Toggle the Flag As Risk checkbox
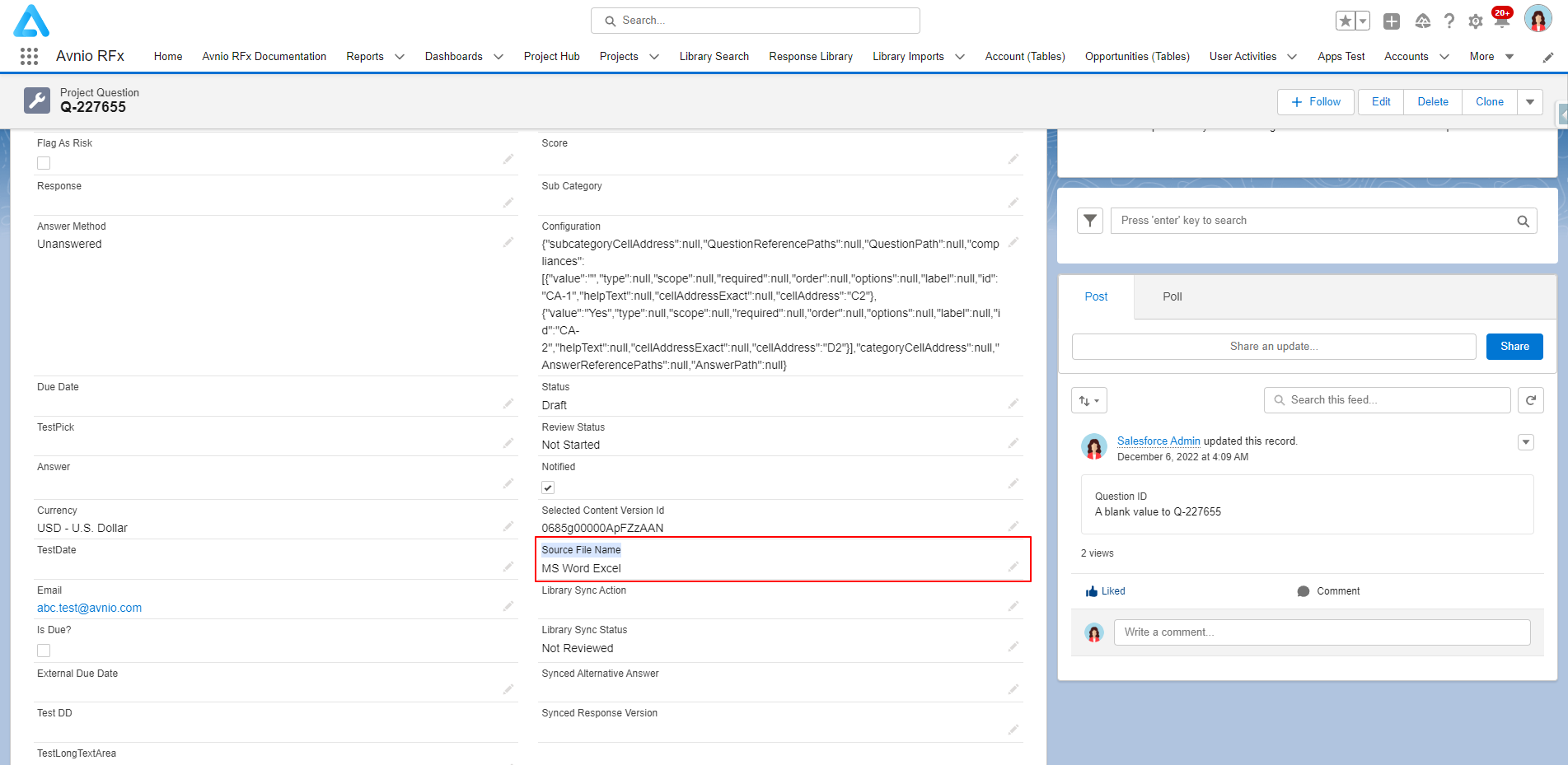Viewport: 1568px width, 765px height. pyautogui.click(x=44, y=163)
